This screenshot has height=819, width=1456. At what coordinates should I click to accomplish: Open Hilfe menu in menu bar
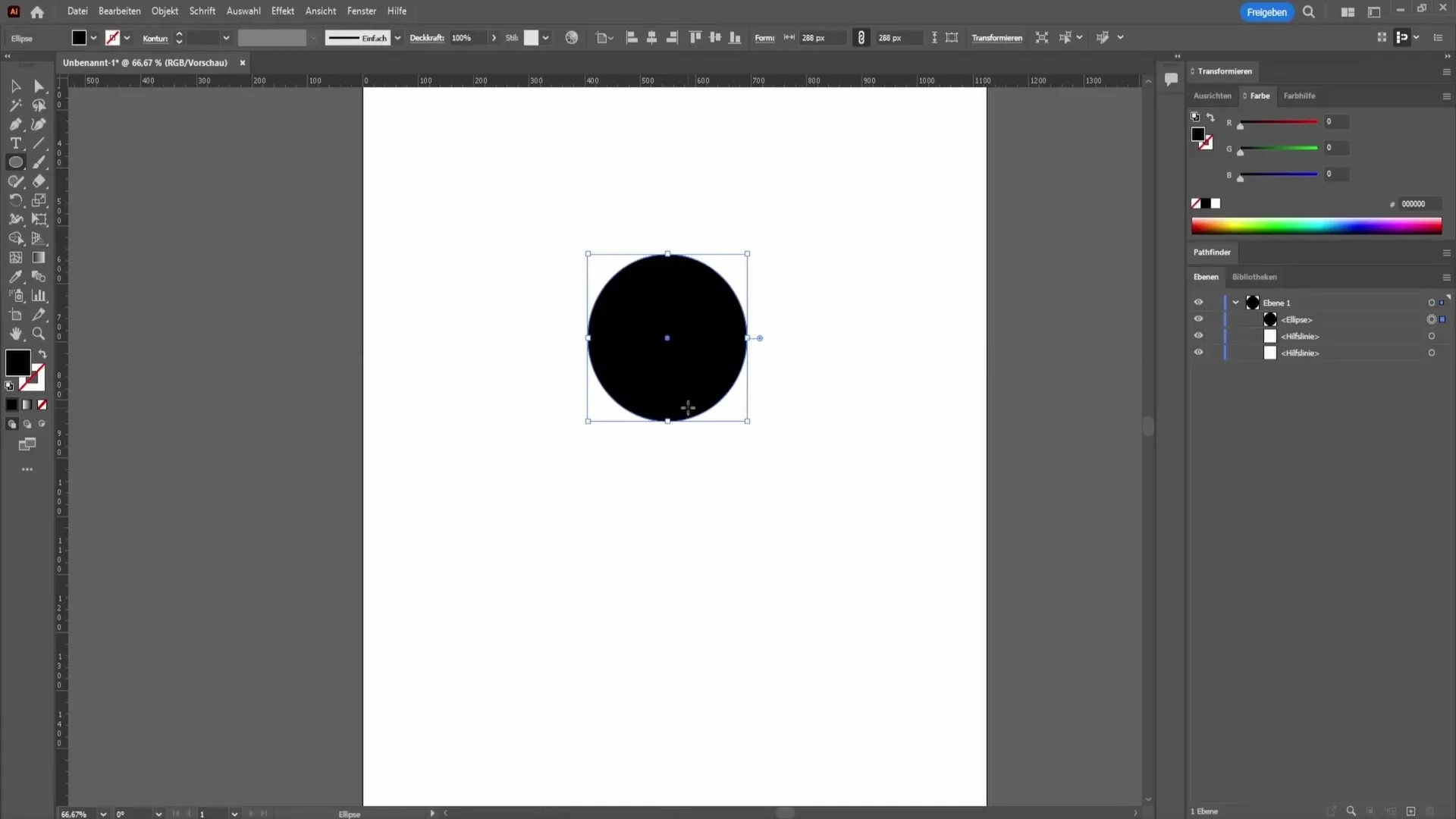pos(396,11)
